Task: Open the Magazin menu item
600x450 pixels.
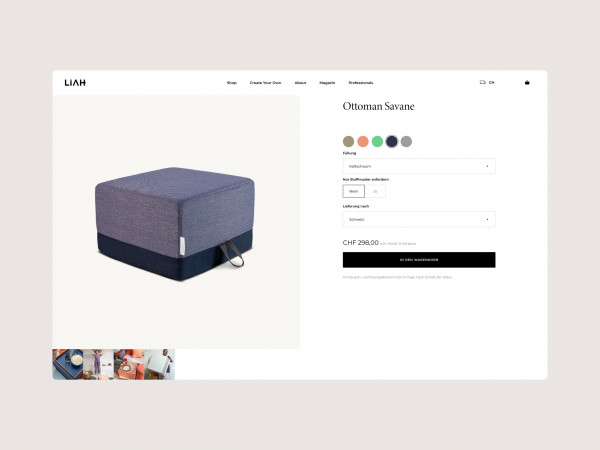Action: [x=327, y=83]
